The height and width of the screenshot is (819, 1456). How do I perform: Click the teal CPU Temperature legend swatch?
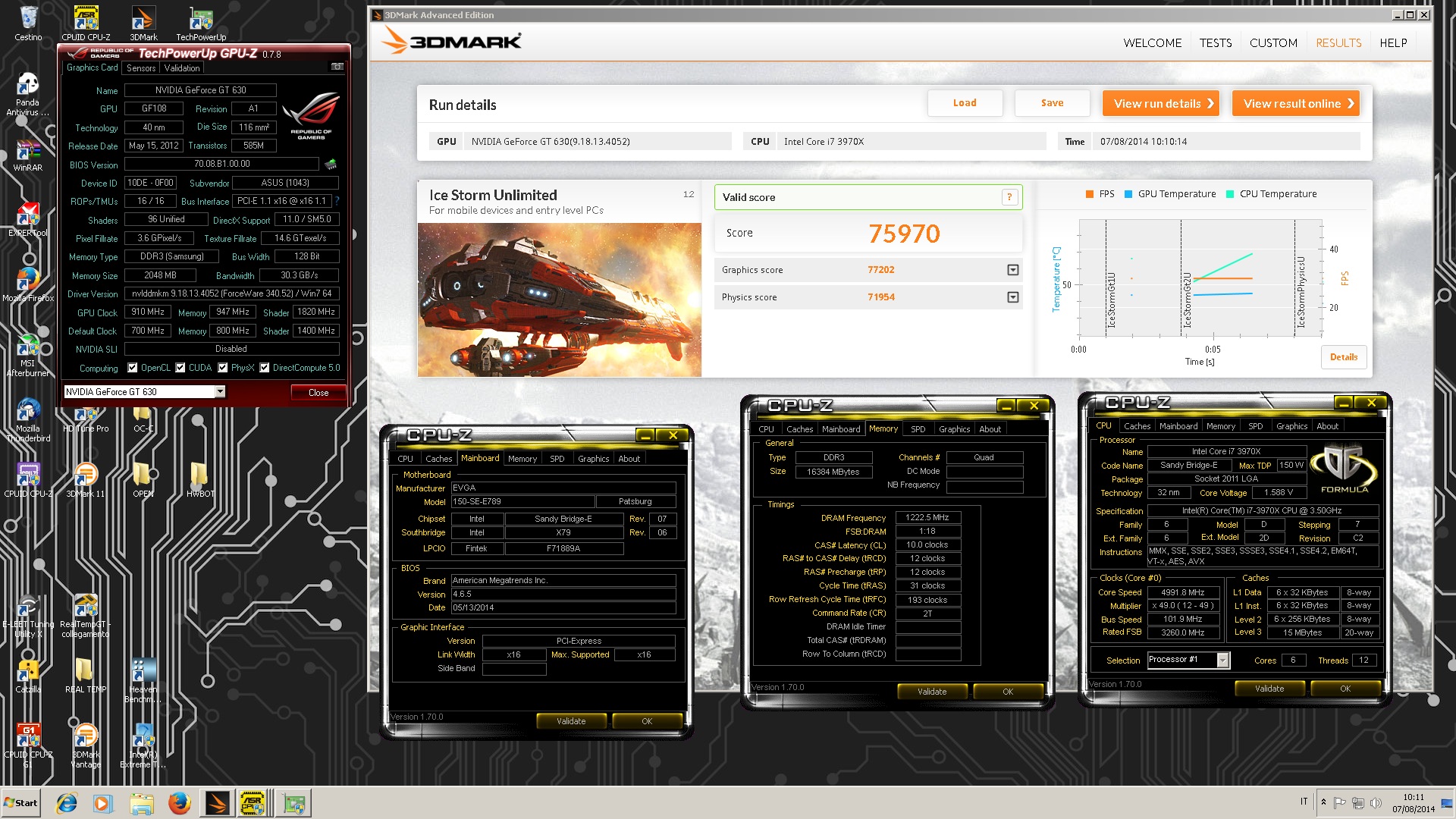[1230, 194]
